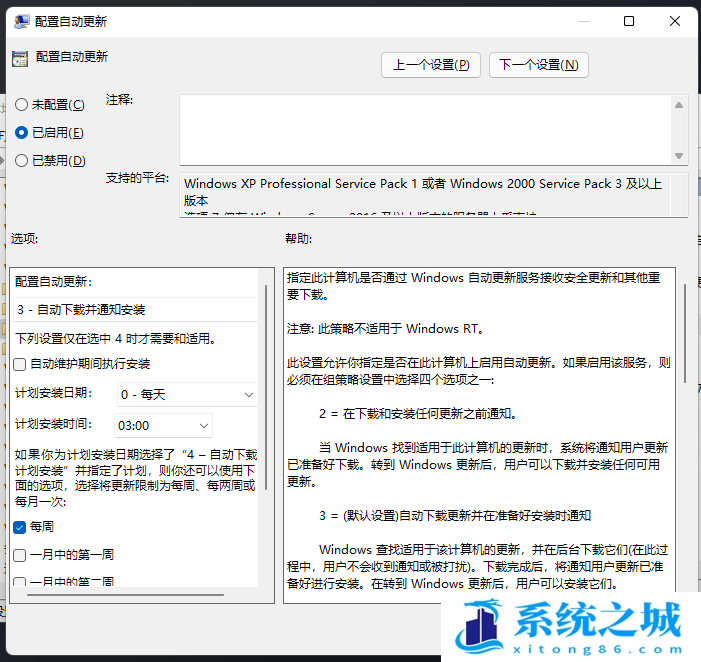Select the 已启用 radio button

[x=22, y=132]
